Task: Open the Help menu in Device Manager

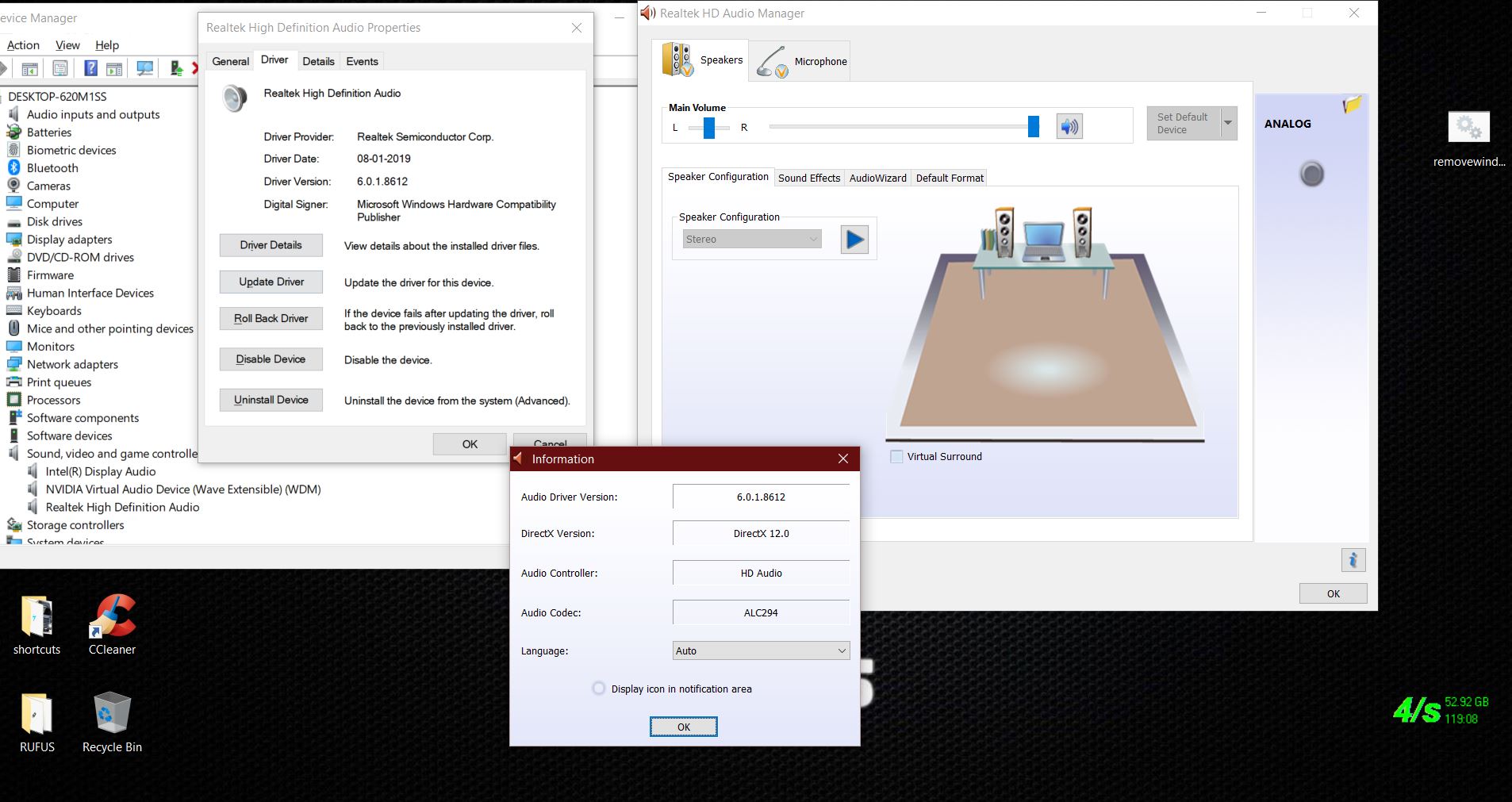Action: [107, 45]
